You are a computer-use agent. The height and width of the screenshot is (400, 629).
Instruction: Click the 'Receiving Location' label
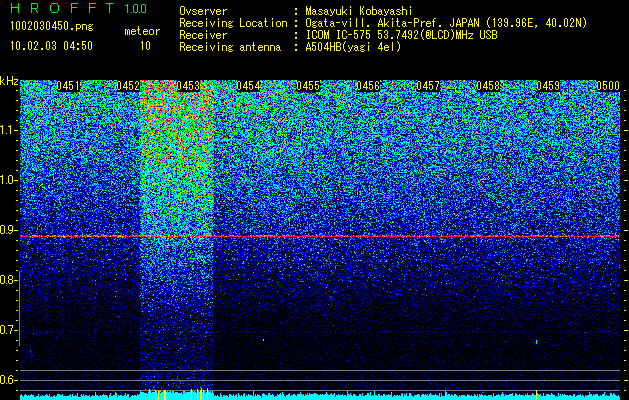pyautogui.click(x=233, y=23)
